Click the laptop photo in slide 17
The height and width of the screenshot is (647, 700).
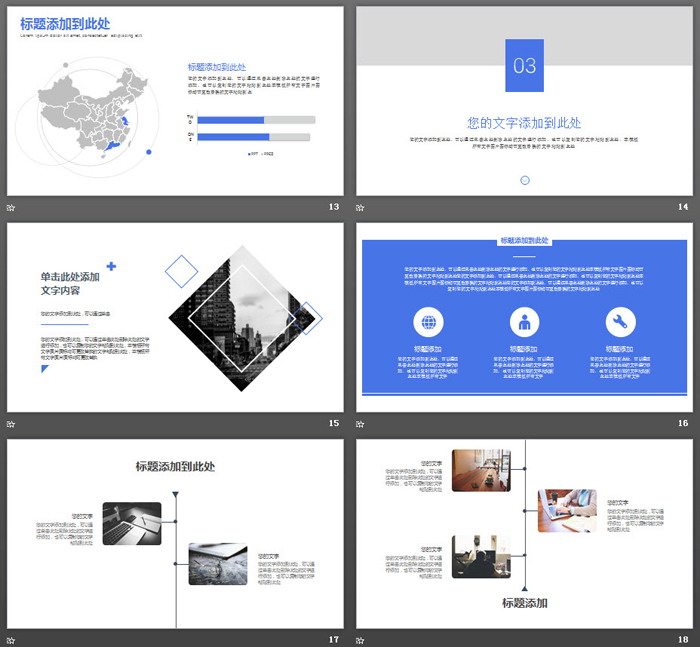[132, 523]
